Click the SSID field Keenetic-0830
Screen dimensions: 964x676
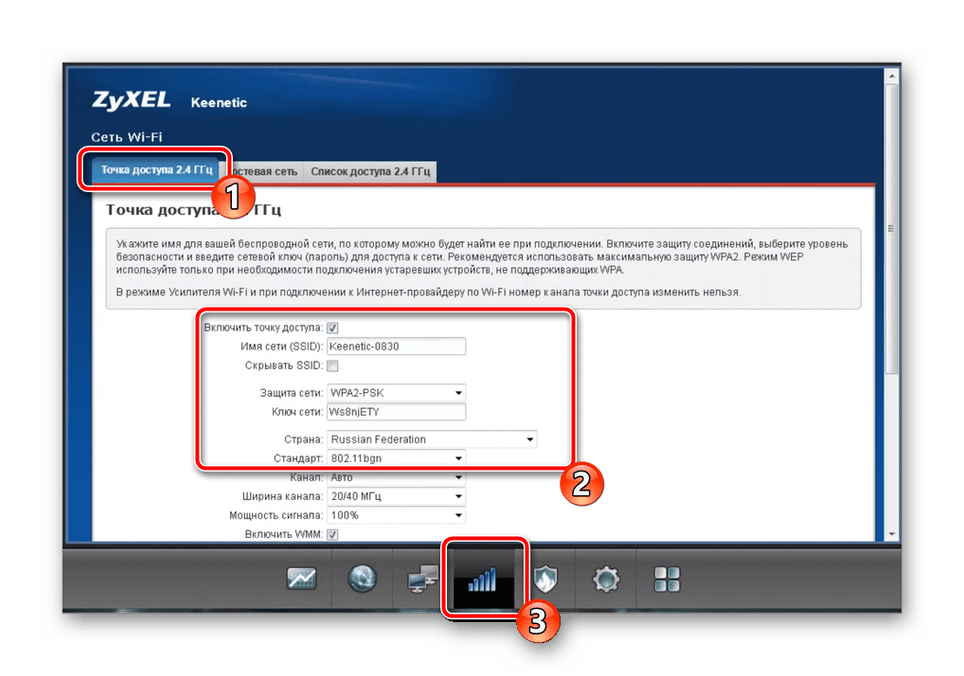pyautogui.click(x=397, y=347)
